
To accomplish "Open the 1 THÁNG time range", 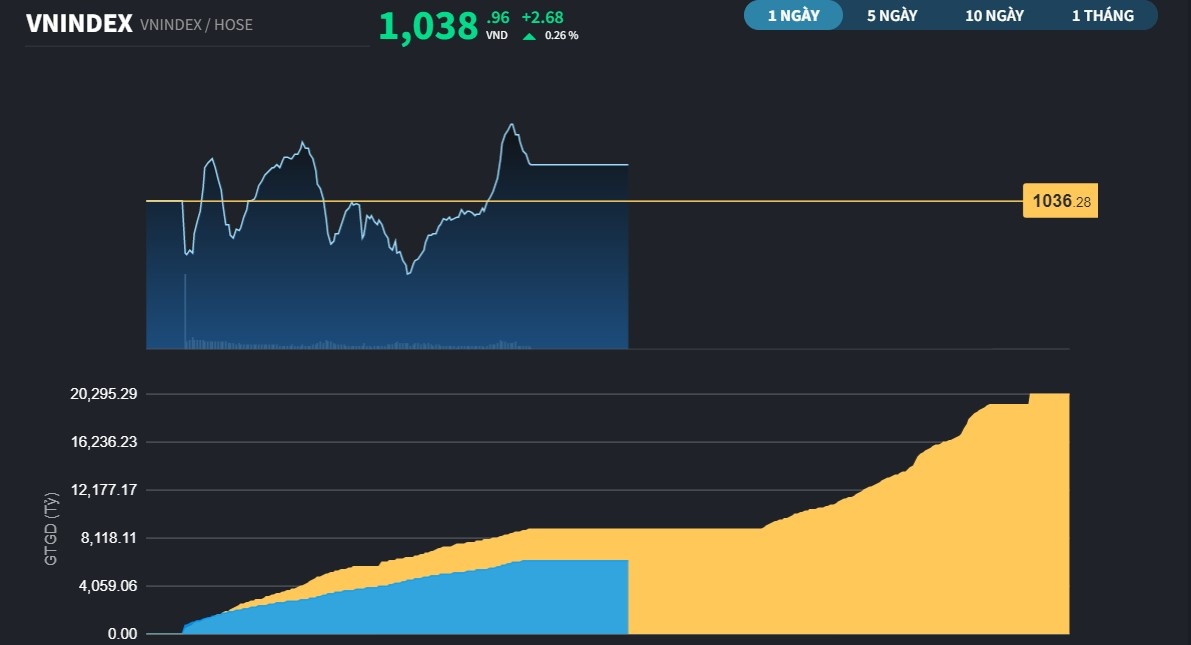I will click(1102, 16).
